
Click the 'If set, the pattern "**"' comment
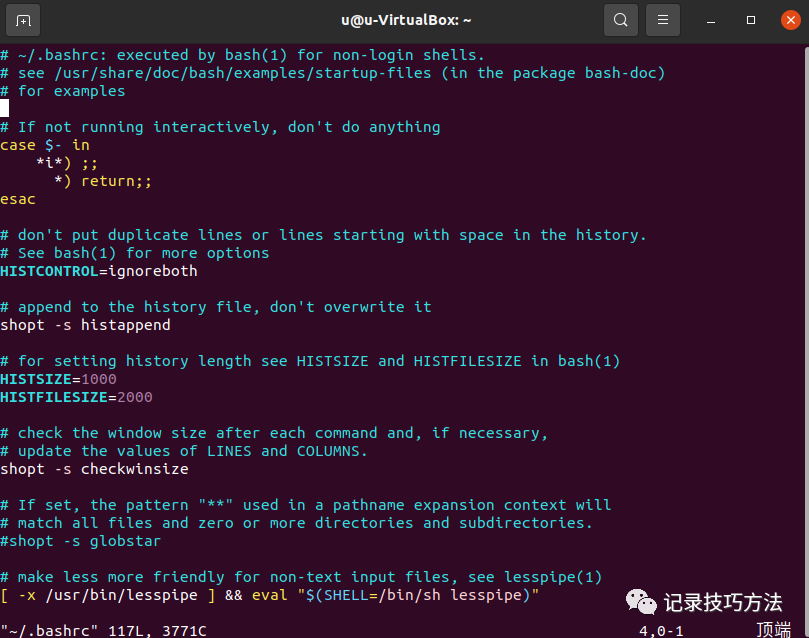305,505
